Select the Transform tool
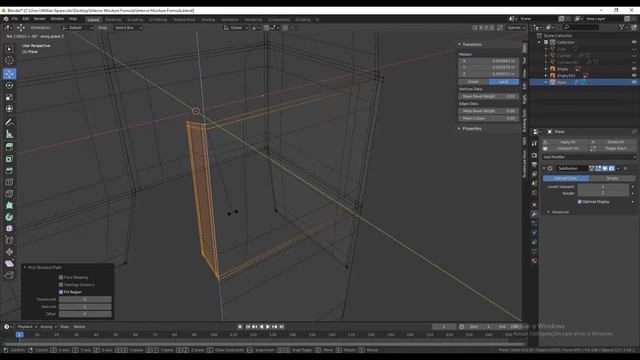The height and width of the screenshot is (360, 640). coord(9,109)
